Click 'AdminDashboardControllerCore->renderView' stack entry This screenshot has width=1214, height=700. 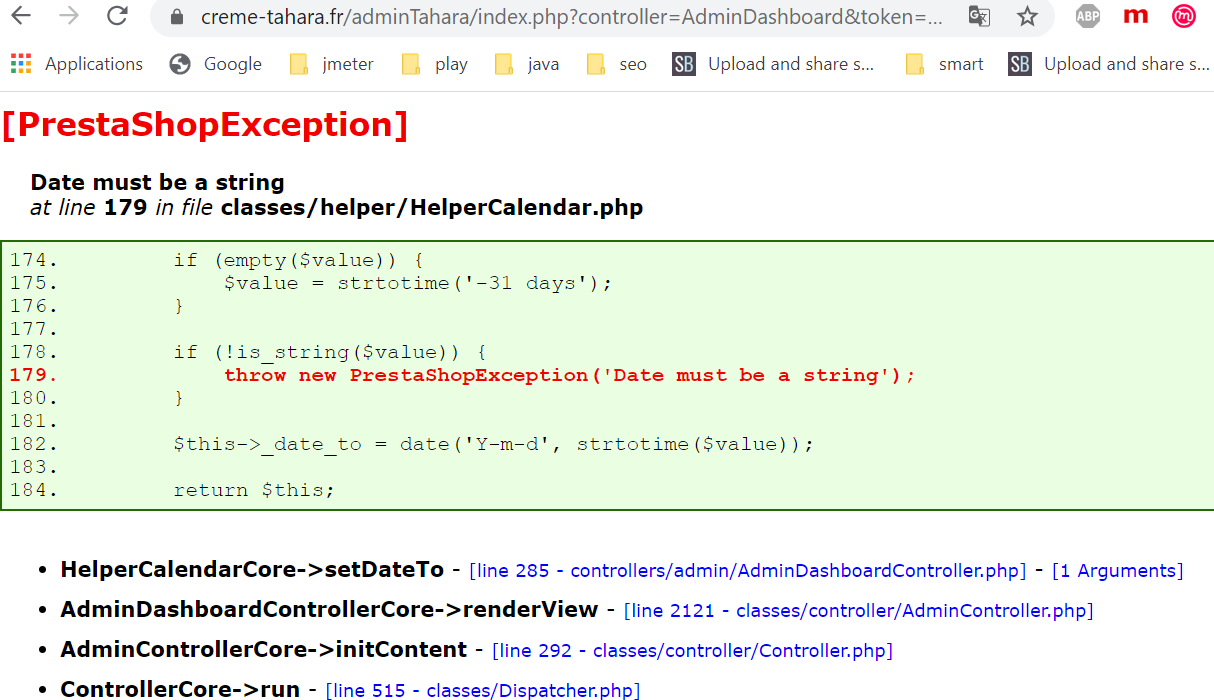[329, 610]
